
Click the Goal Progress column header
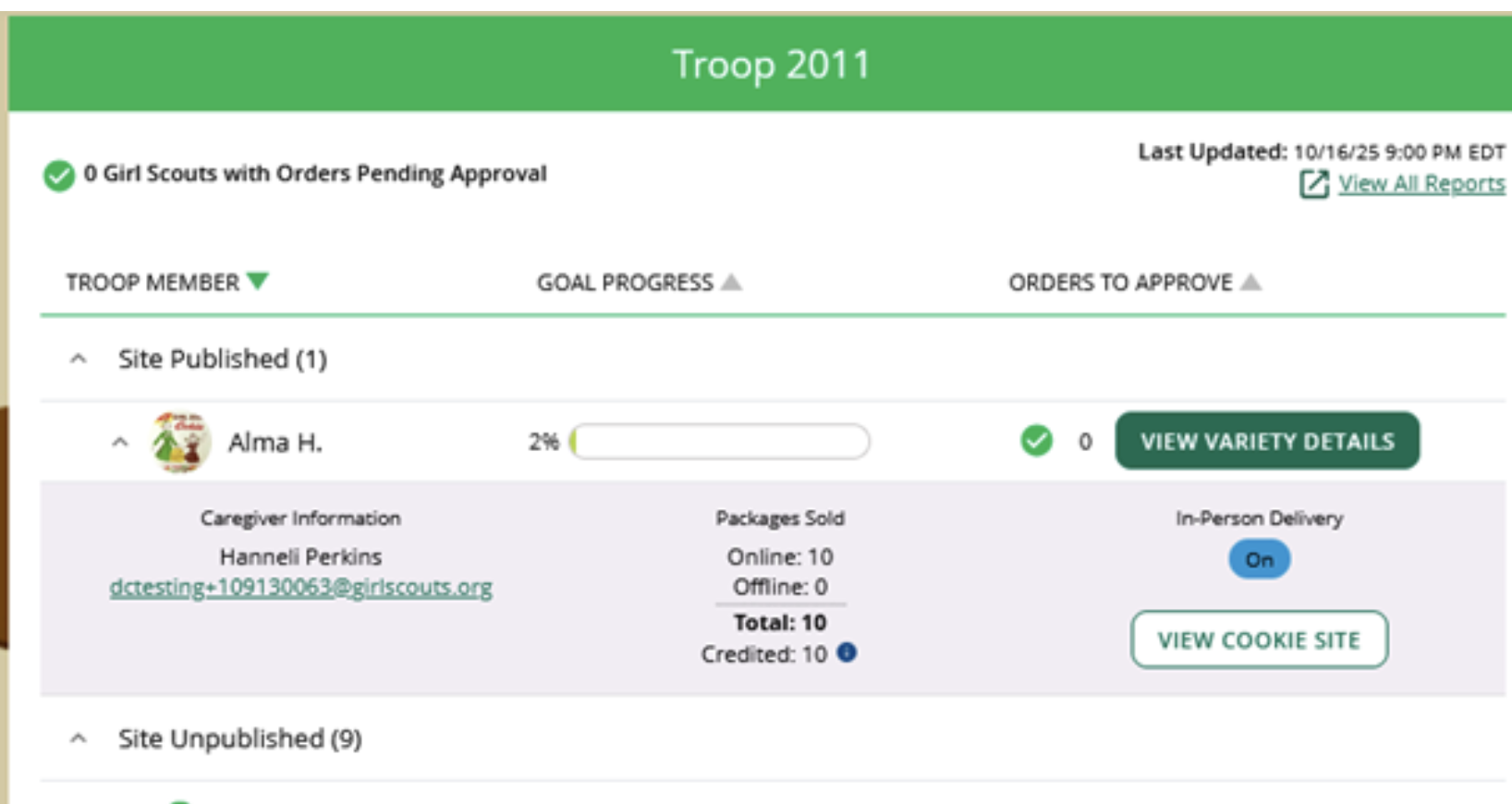click(625, 283)
